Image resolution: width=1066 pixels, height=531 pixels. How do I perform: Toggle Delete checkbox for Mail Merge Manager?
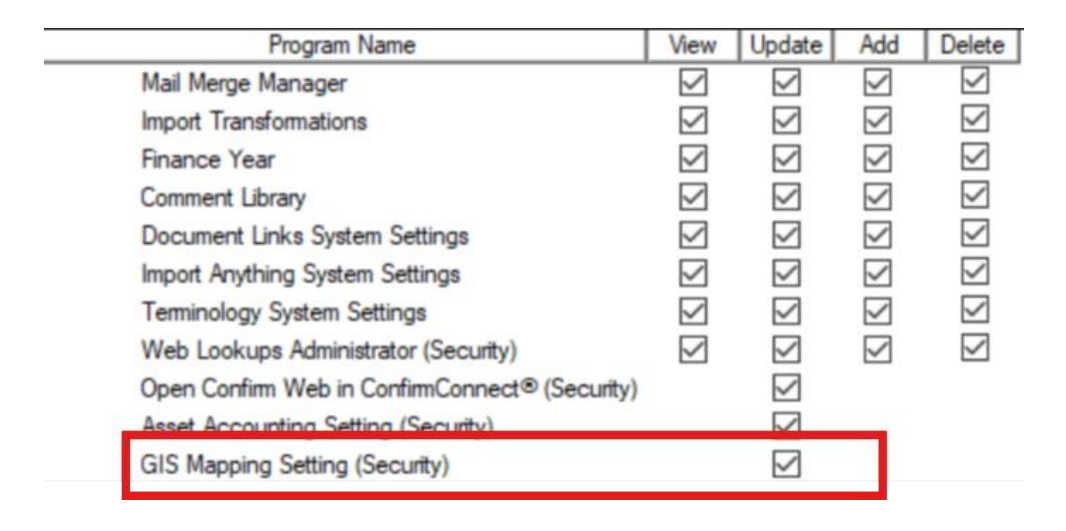974,84
